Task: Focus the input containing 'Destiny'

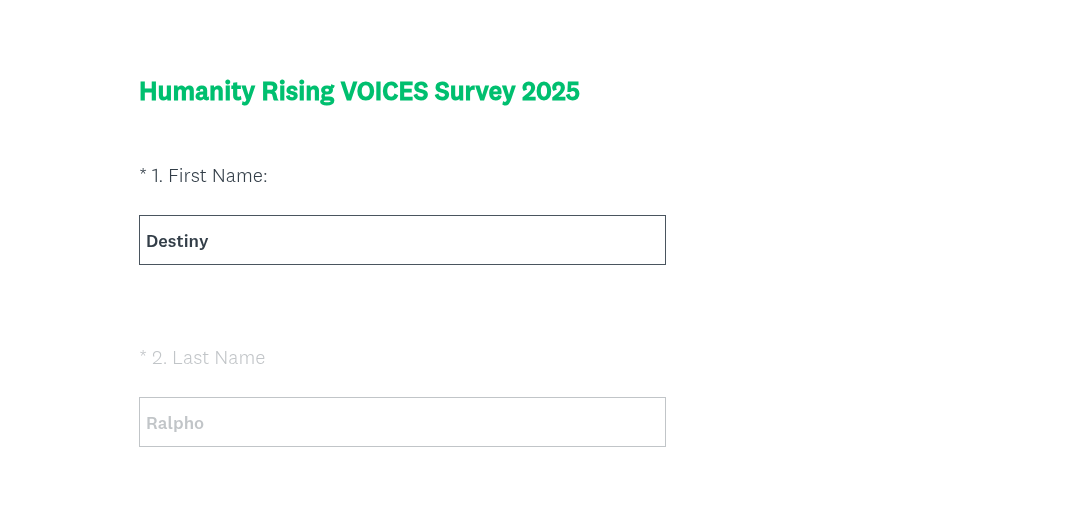Action: pyautogui.click(x=402, y=240)
